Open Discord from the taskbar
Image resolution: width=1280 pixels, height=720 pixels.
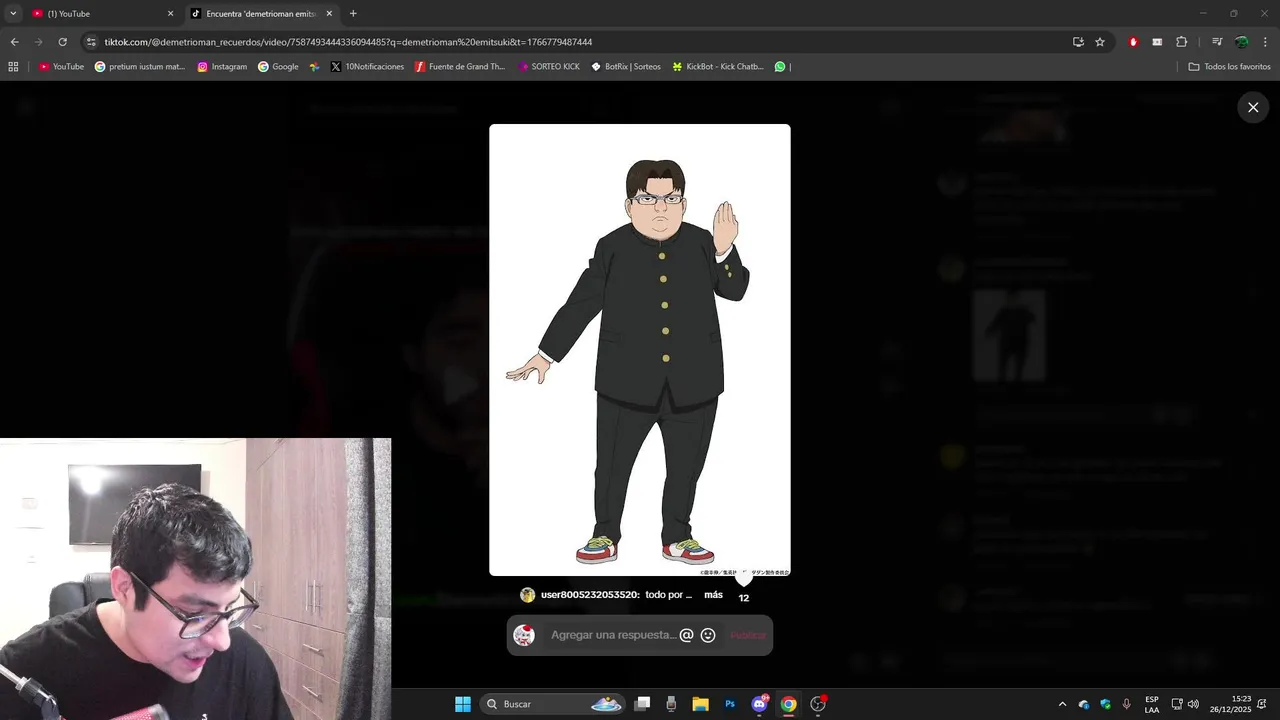pos(759,704)
